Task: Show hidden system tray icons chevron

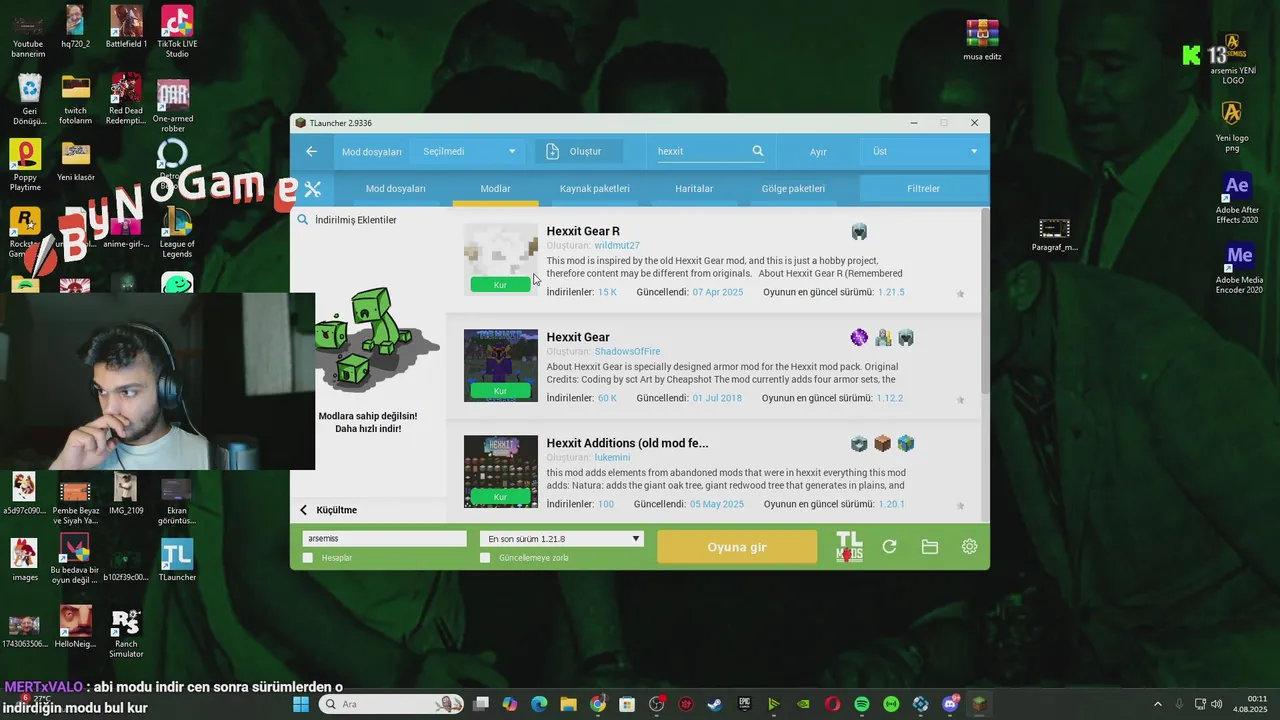Action: point(1158,704)
